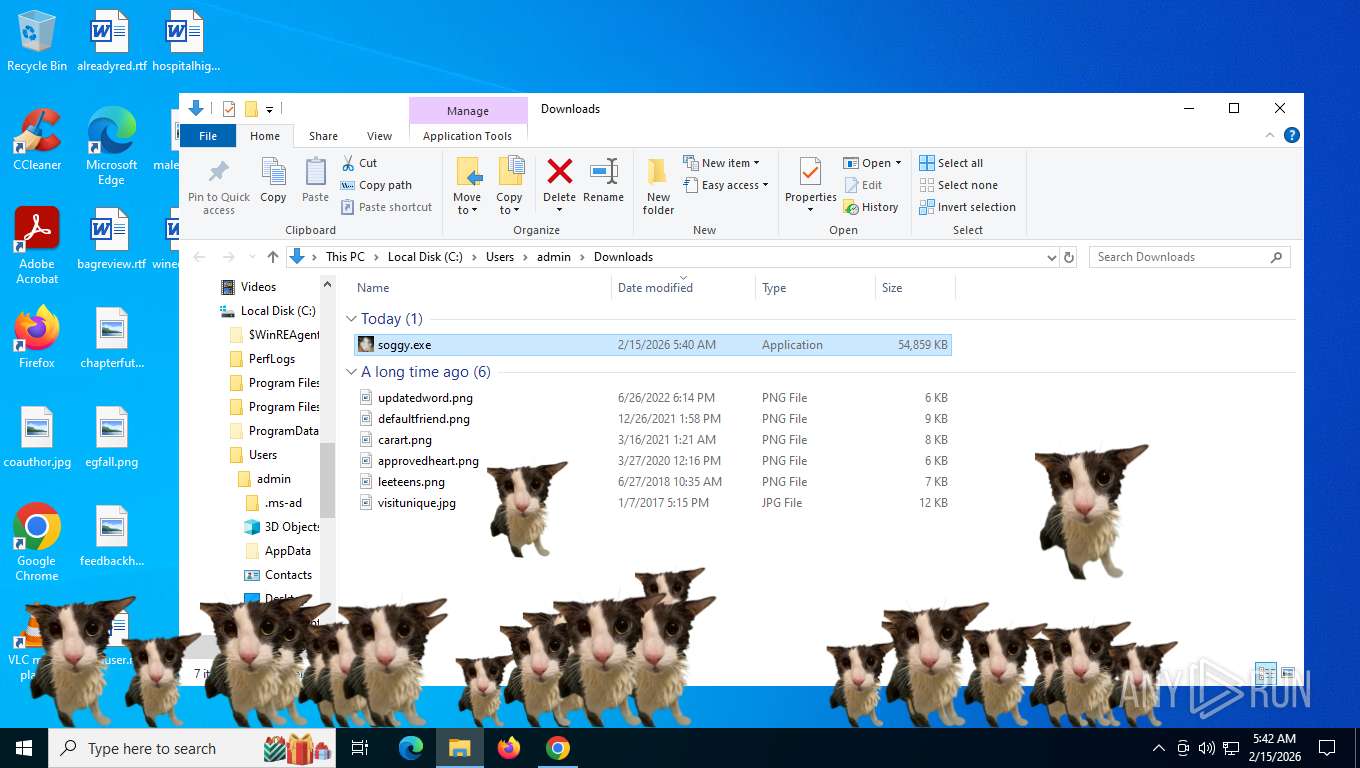Image resolution: width=1360 pixels, height=768 pixels.
Task: Sort by the Date modified column
Action: pyautogui.click(x=682, y=287)
